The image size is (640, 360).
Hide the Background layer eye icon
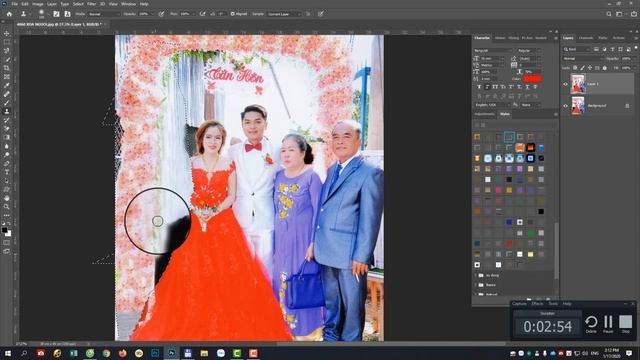(565, 106)
